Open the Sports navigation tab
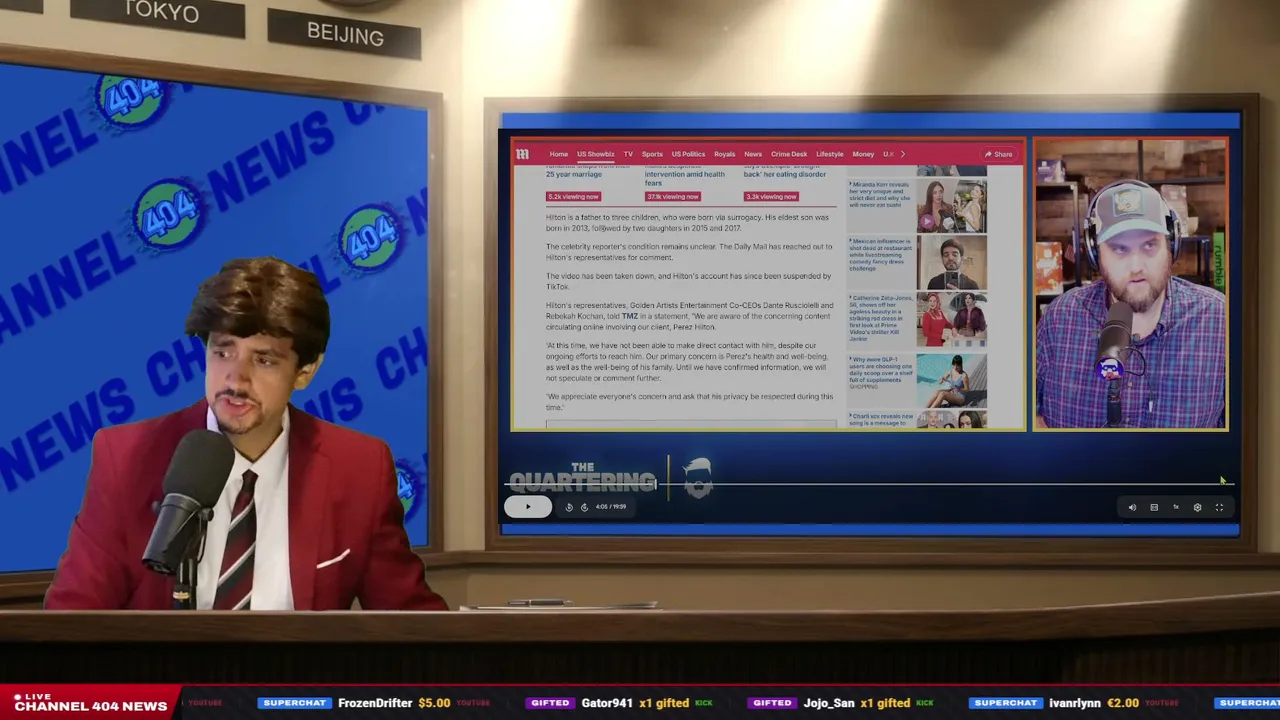1280x720 pixels. [x=652, y=154]
